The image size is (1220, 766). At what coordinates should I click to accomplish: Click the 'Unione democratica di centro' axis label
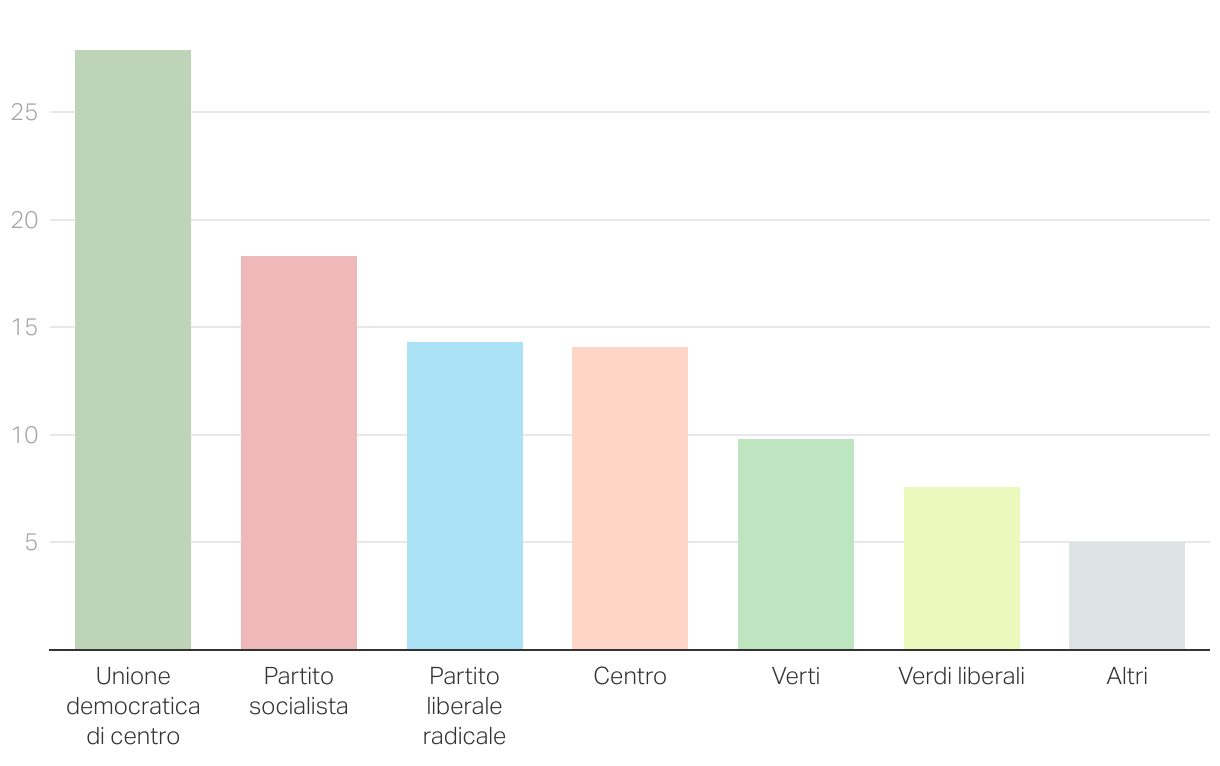pos(133,707)
